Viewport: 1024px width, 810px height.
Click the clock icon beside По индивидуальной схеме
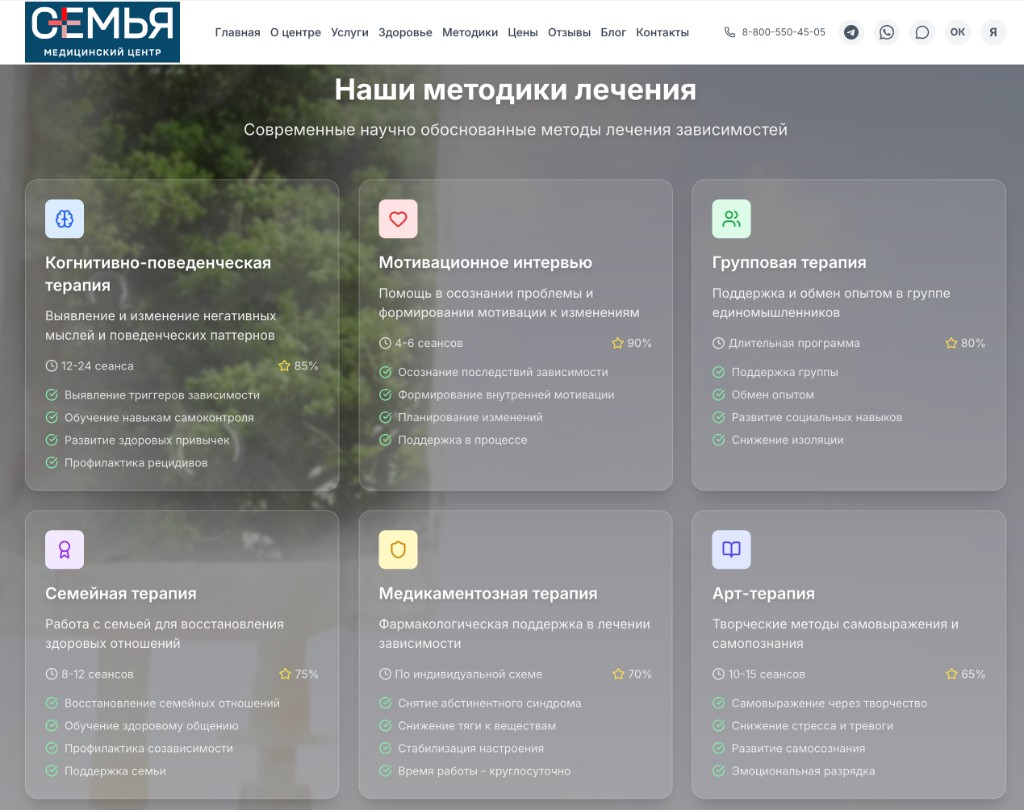pyautogui.click(x=385, y=674)
